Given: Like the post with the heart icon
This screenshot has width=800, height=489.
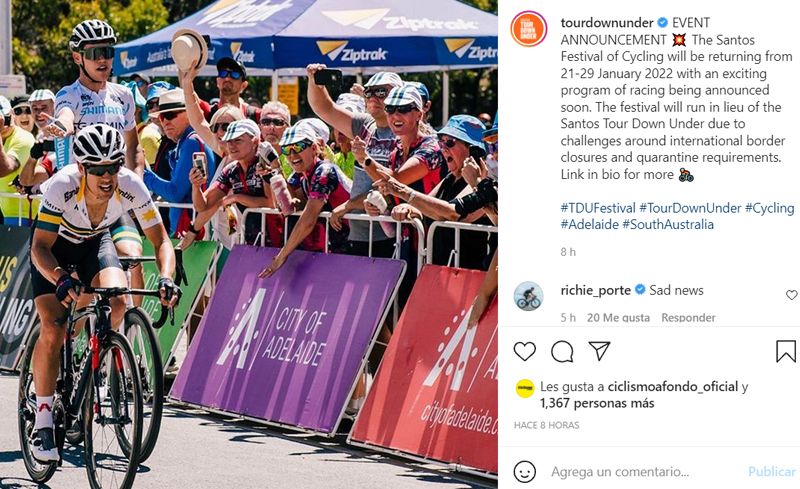Looking at the screenshot, I should pyautogui.click(x=524, y=352).
